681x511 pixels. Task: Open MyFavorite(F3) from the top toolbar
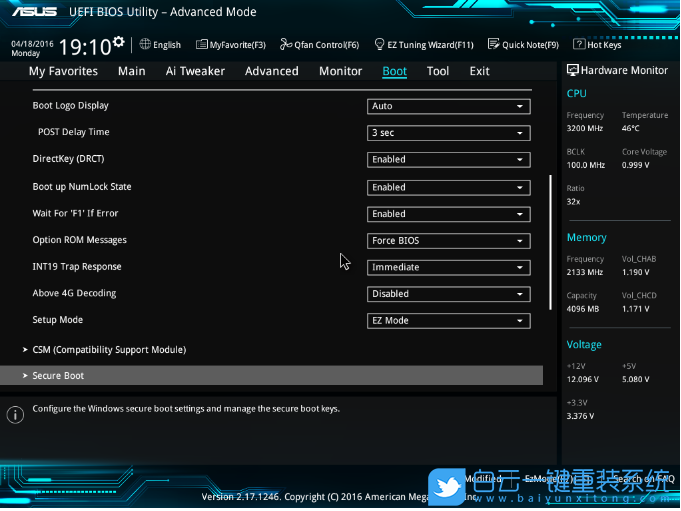[231, 45]
